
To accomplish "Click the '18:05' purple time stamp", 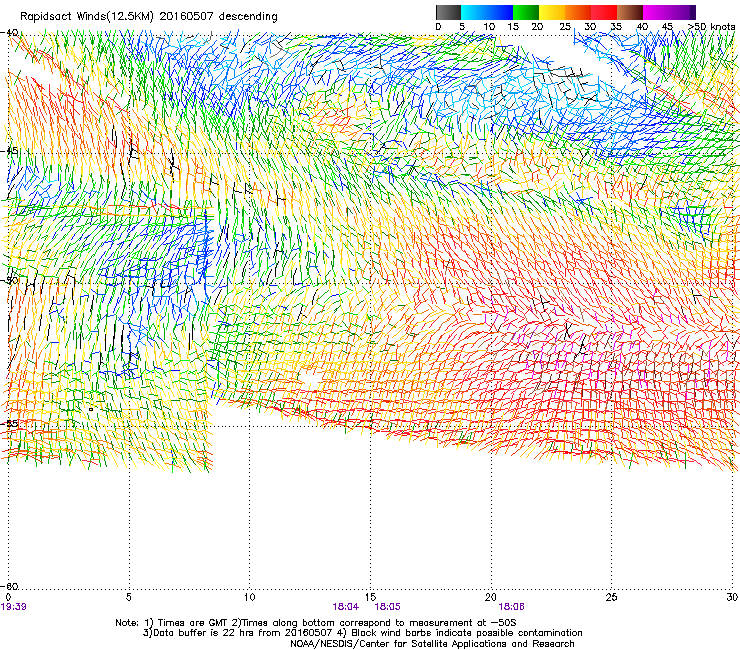I will coord(387,607).
